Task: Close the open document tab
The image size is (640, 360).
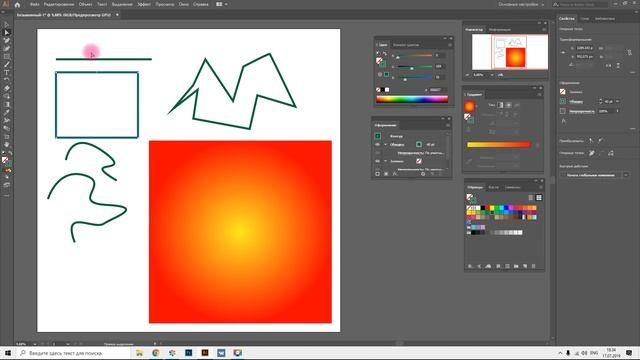Action: [117, 15]
